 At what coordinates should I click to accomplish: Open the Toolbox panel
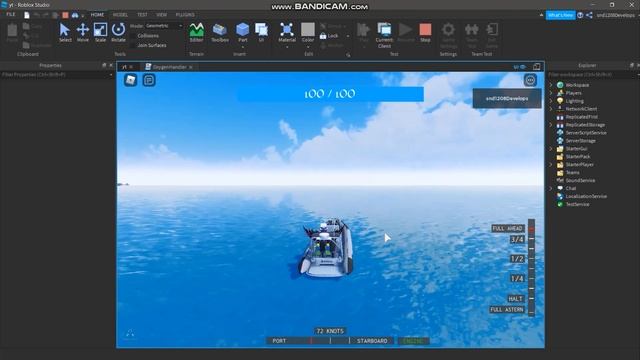[x=220, y=32]
